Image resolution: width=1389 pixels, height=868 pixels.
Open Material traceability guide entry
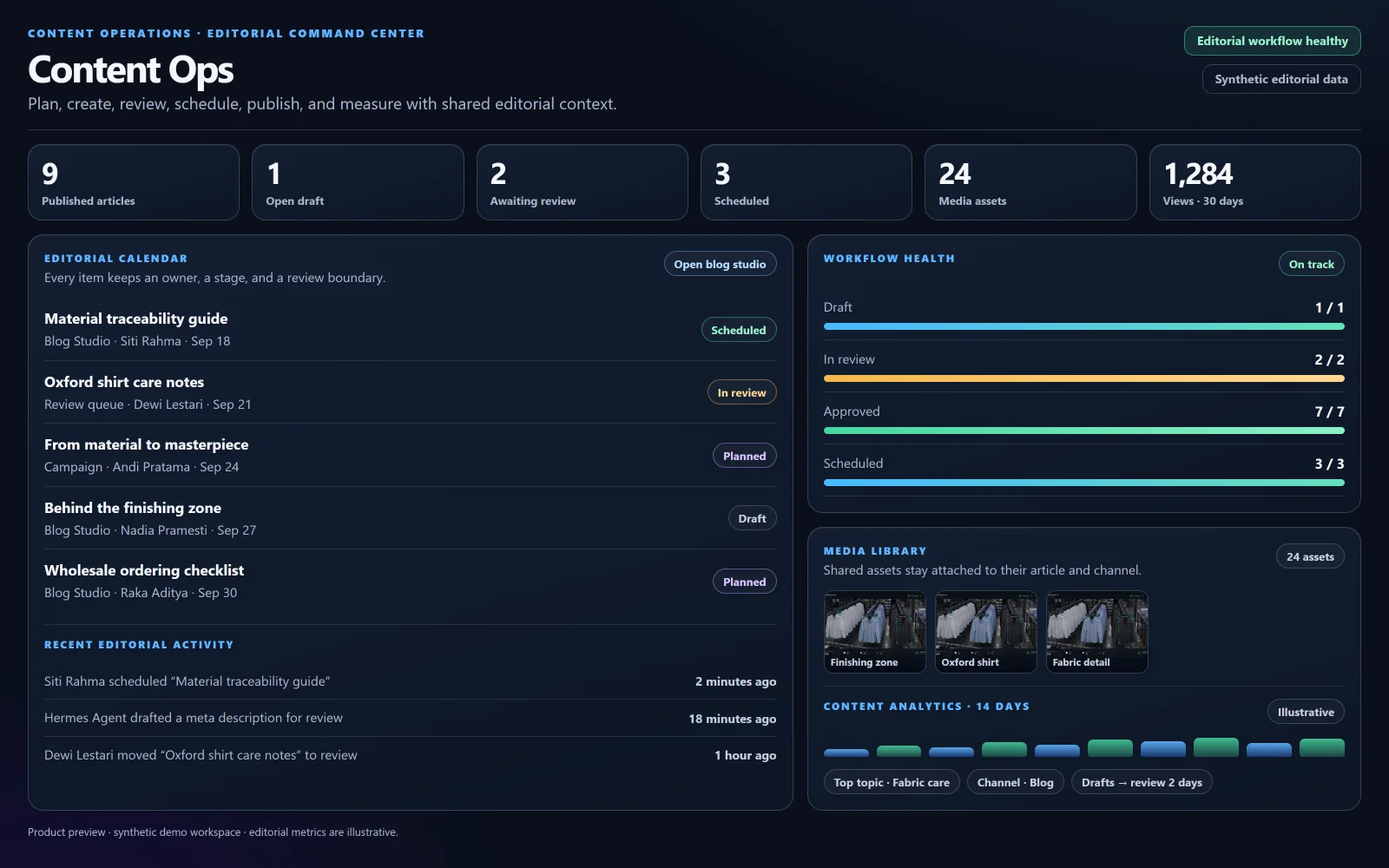pyautogui.click(x=410, y=329)
